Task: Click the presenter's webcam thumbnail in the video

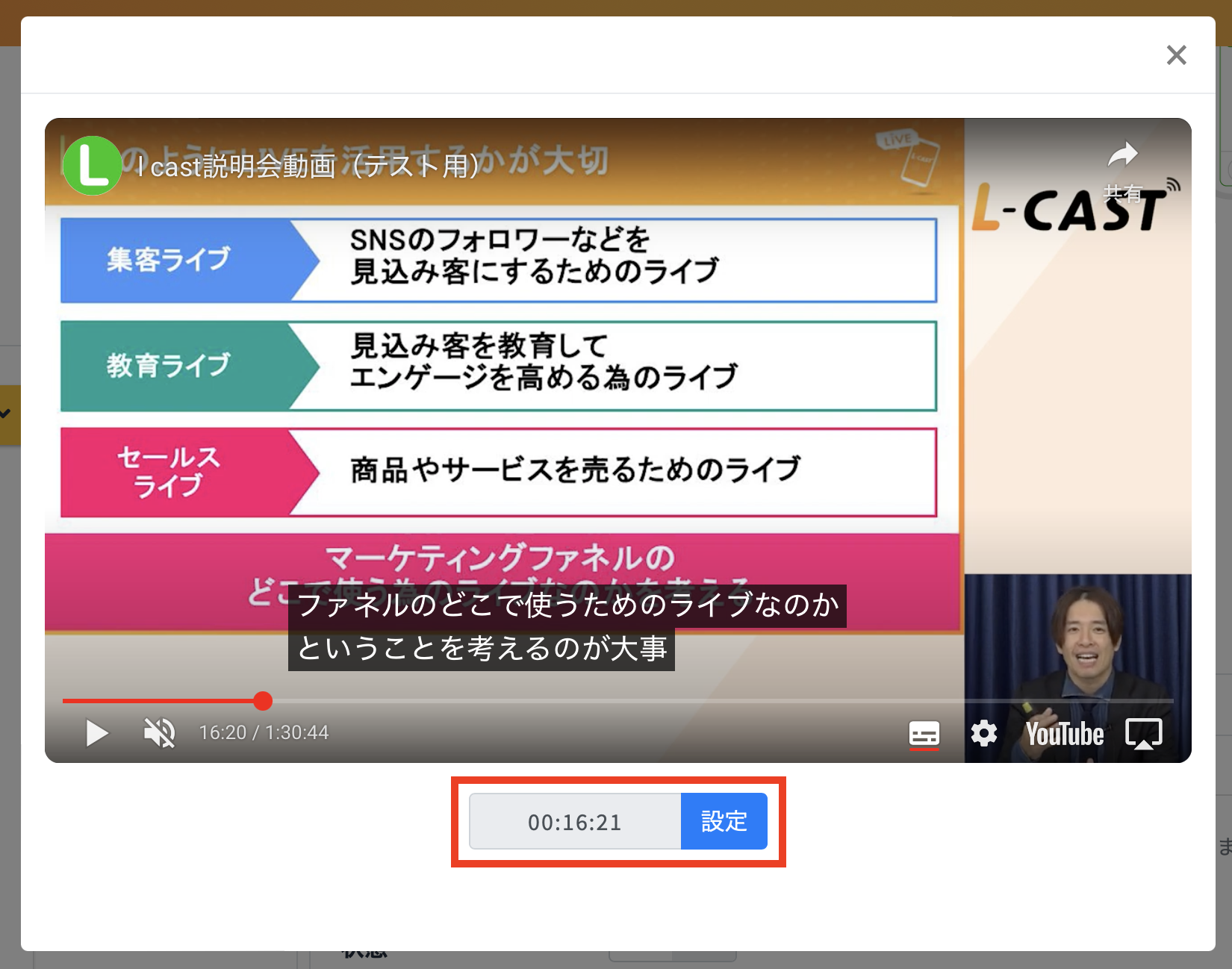Action: pos(1078,668)
